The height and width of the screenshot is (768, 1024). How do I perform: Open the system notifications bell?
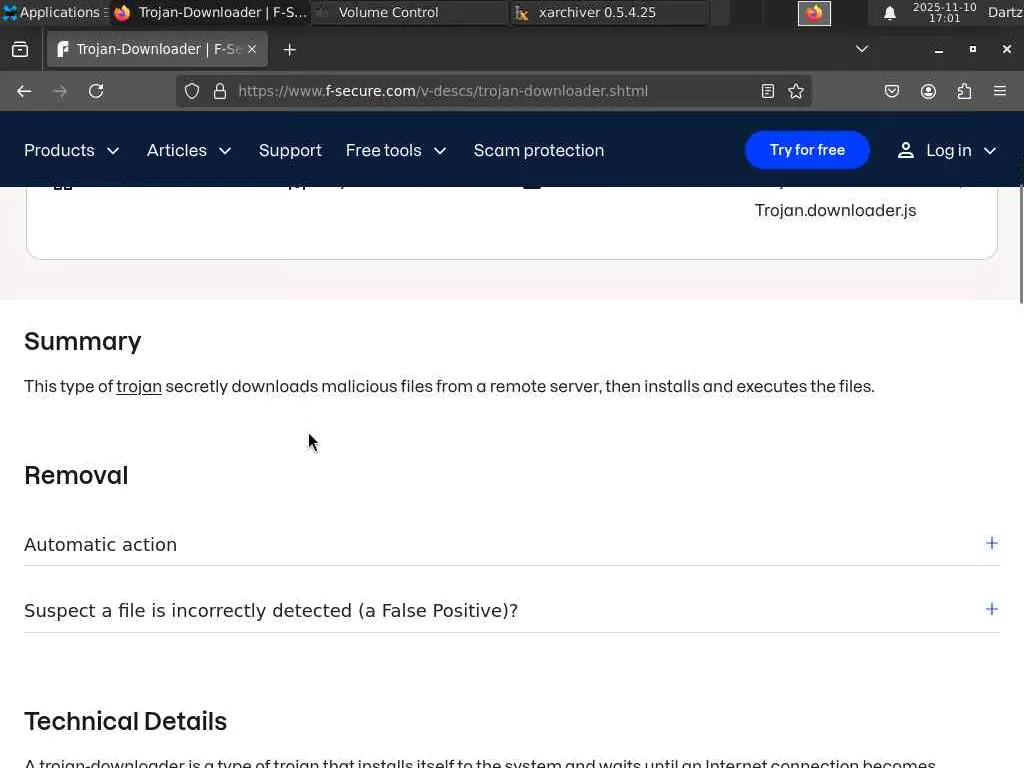coord(889,13)
